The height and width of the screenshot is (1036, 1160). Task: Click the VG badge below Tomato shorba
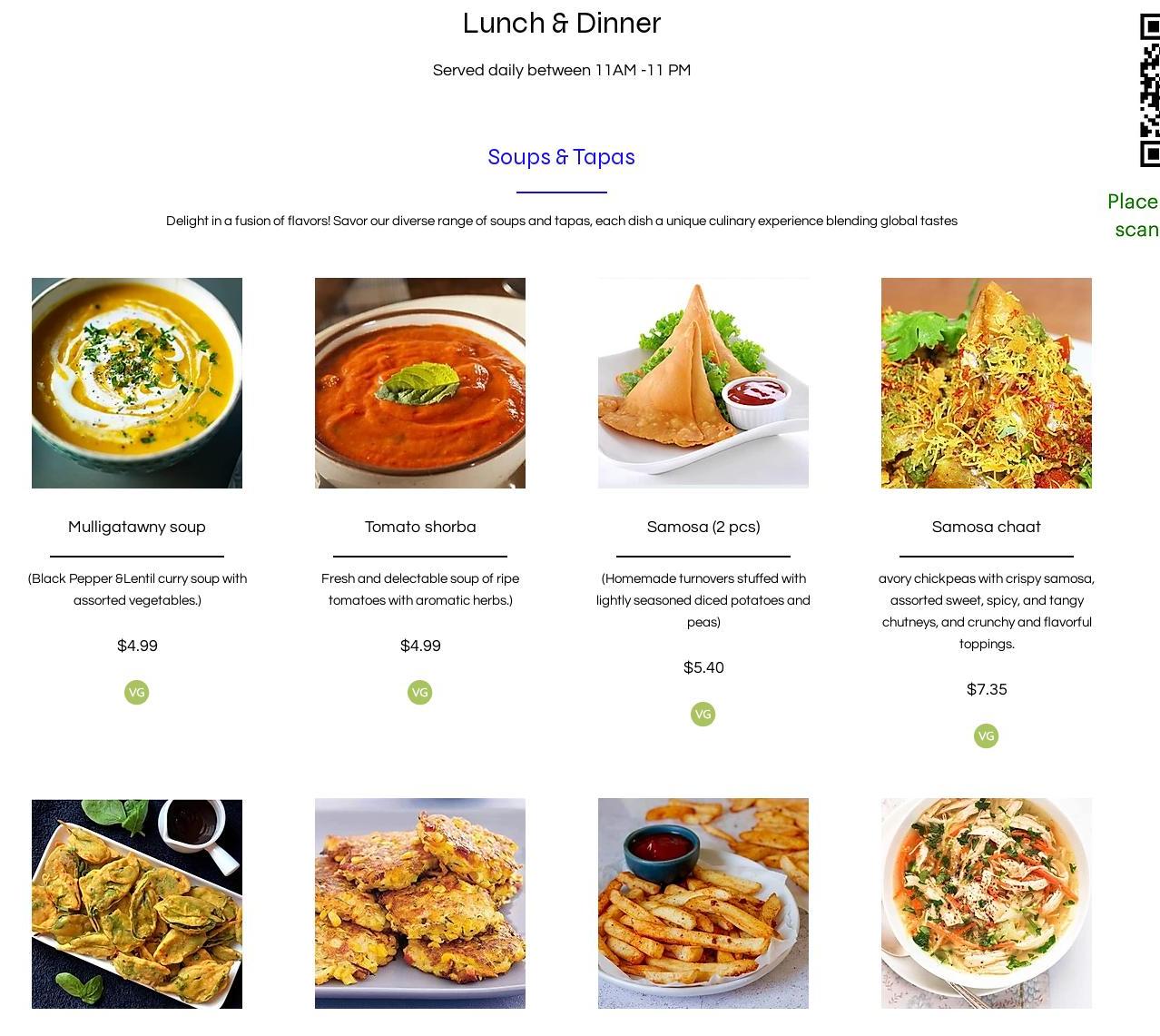[419, 693]
